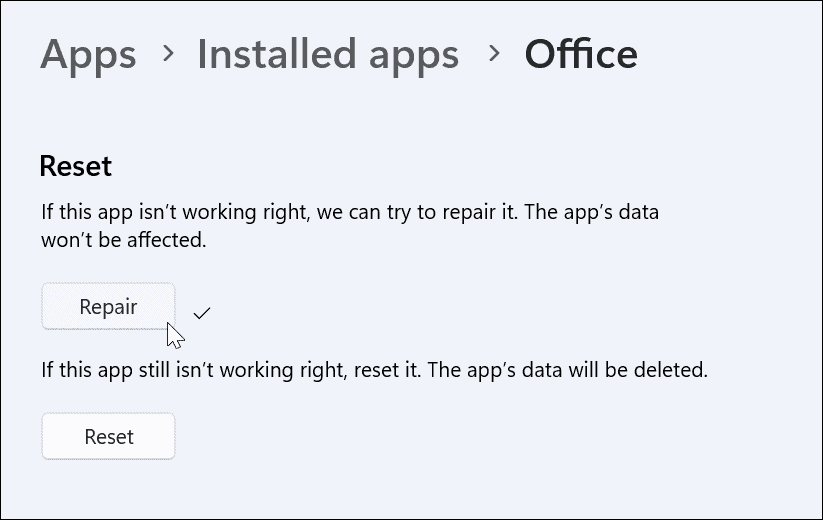The width and height of the screenshot is (823, 520).
Task: Click the repair-completed tick mark
Action: (x=202, y=313)
